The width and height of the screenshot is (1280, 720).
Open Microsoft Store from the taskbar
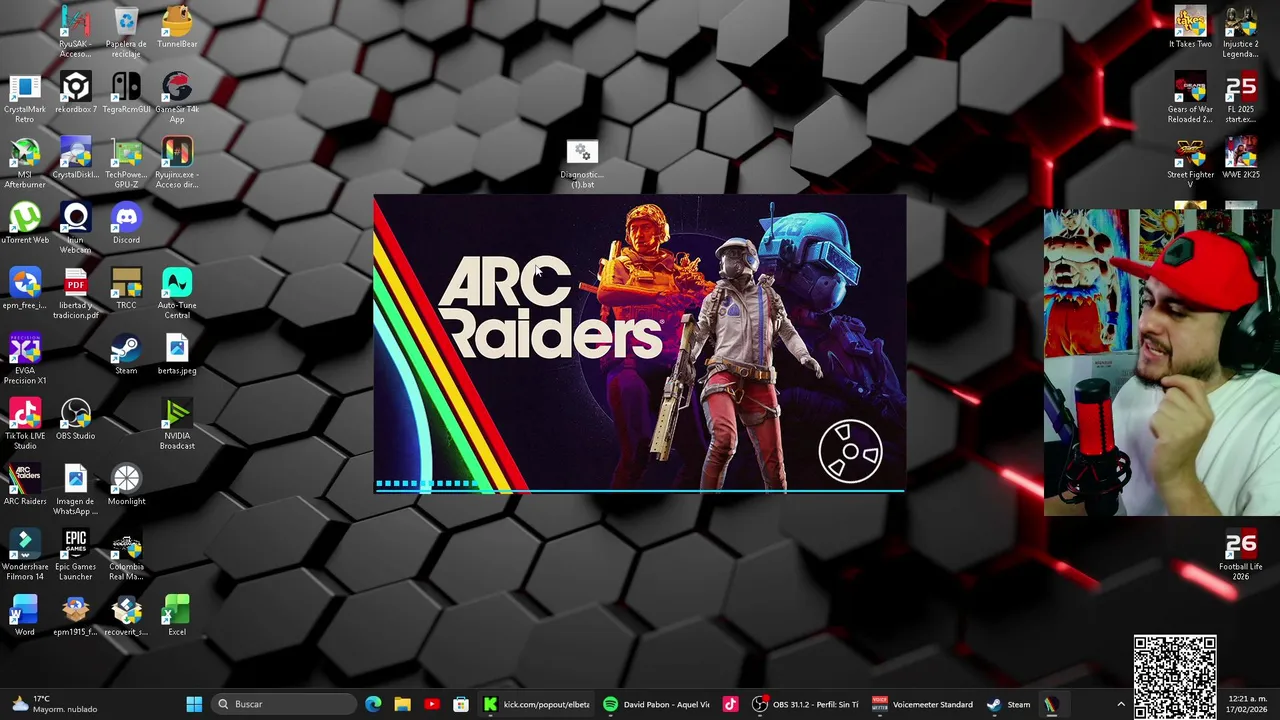point(461,704)
